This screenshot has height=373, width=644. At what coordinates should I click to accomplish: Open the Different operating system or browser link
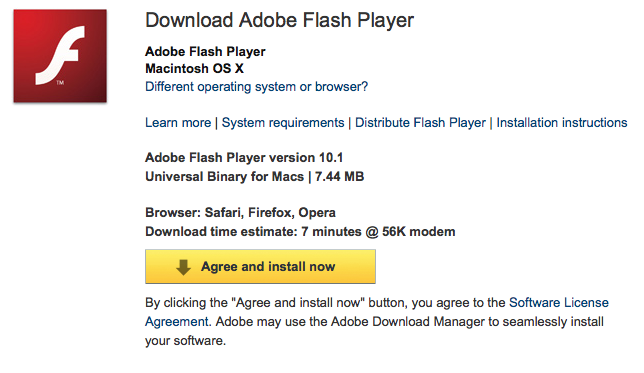257,87
